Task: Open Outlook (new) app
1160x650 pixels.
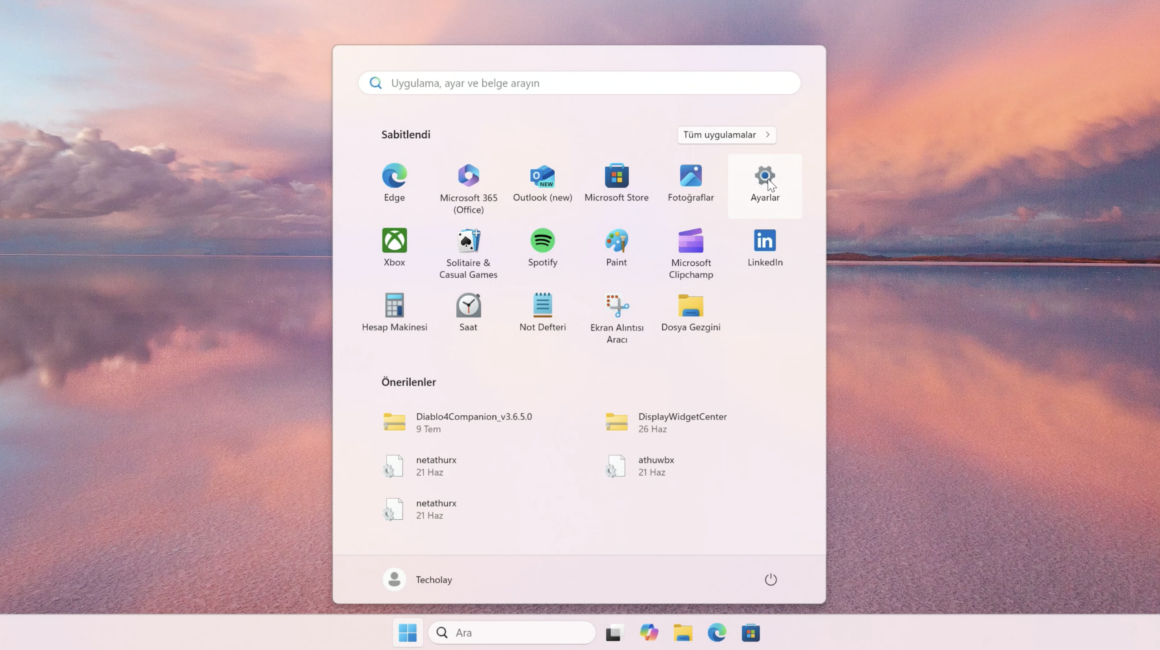Action: coord(542,183)
